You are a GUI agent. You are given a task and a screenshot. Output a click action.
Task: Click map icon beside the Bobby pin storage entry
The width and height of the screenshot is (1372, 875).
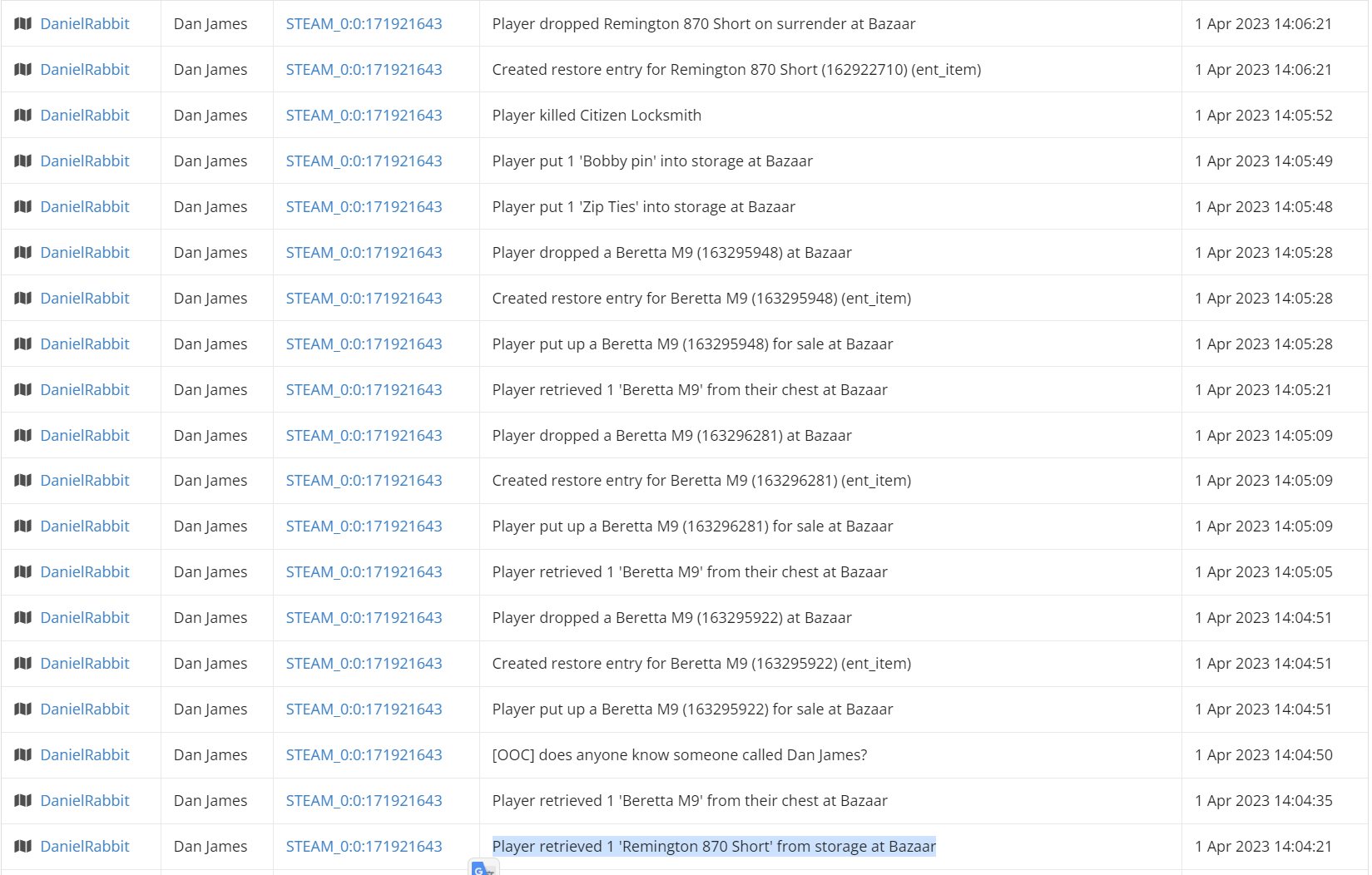[x=23, y=161]
